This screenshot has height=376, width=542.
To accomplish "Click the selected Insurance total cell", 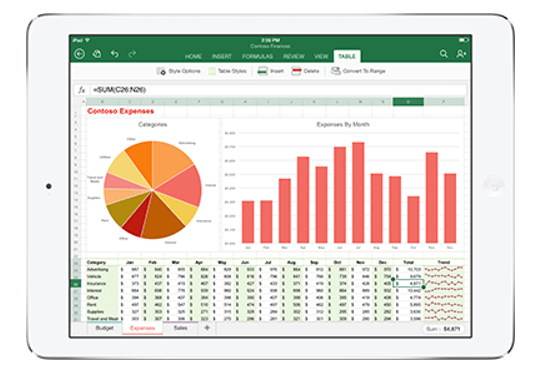I will pyautogui.click(x=408, y=283).
